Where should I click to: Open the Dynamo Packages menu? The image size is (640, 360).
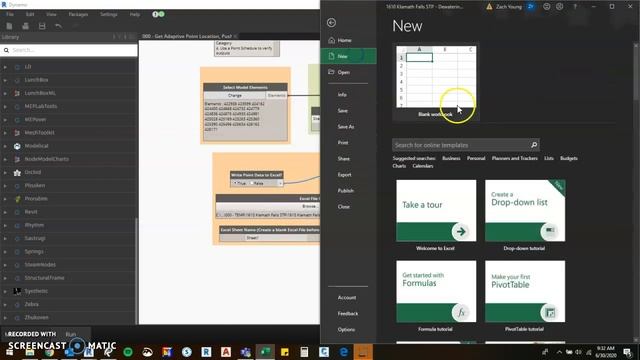click(78, 14)
